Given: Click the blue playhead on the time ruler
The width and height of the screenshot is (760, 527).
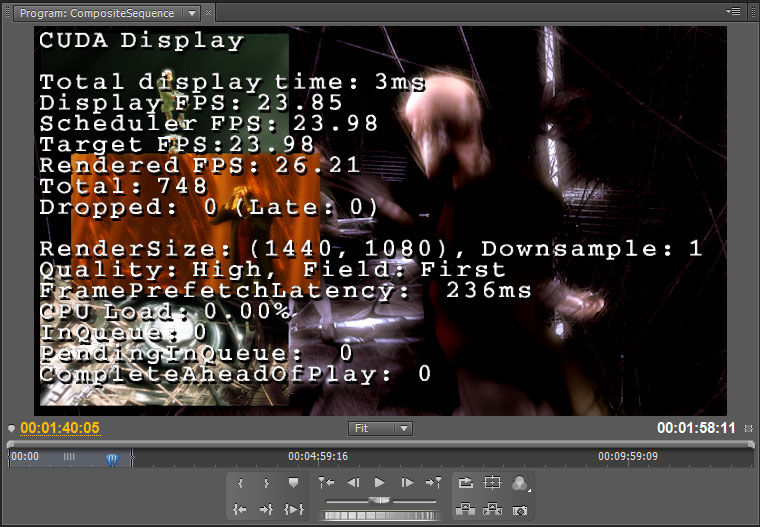Looking at the screenshot, I should click(x=112, y=460).
